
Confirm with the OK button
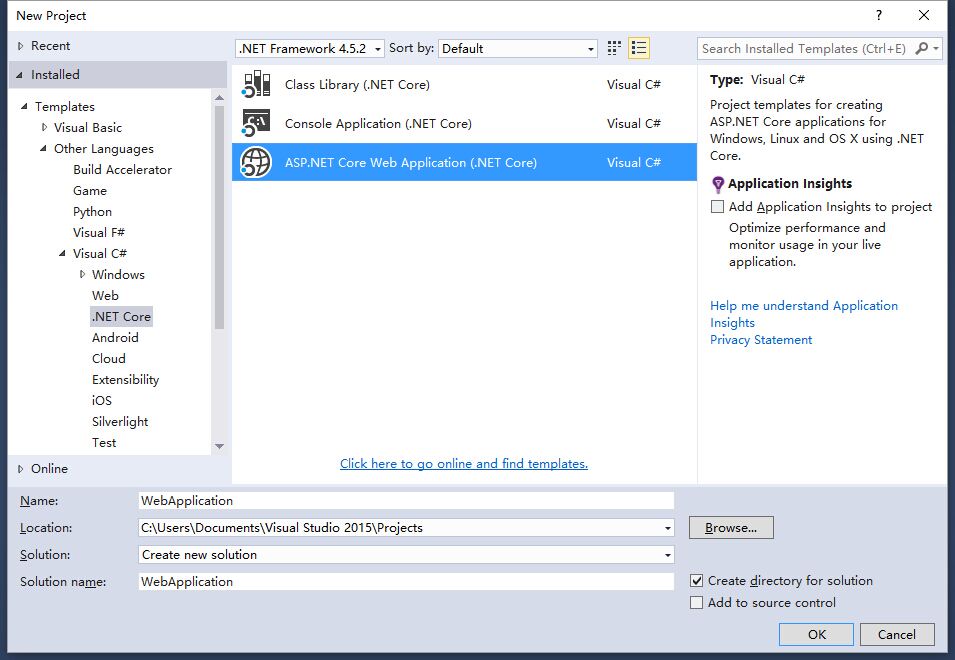(x=816, y=634)
